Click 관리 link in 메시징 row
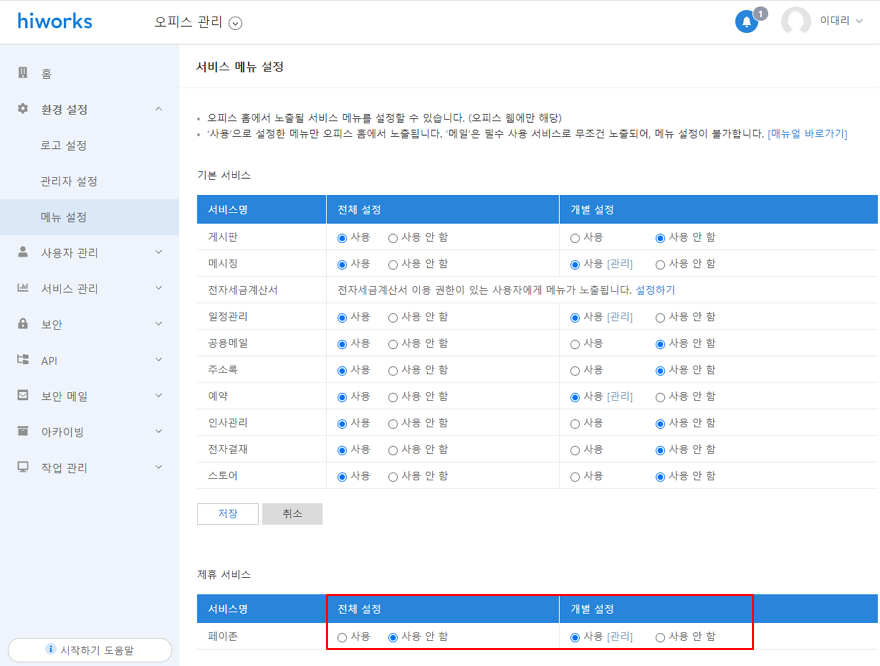 620,264
